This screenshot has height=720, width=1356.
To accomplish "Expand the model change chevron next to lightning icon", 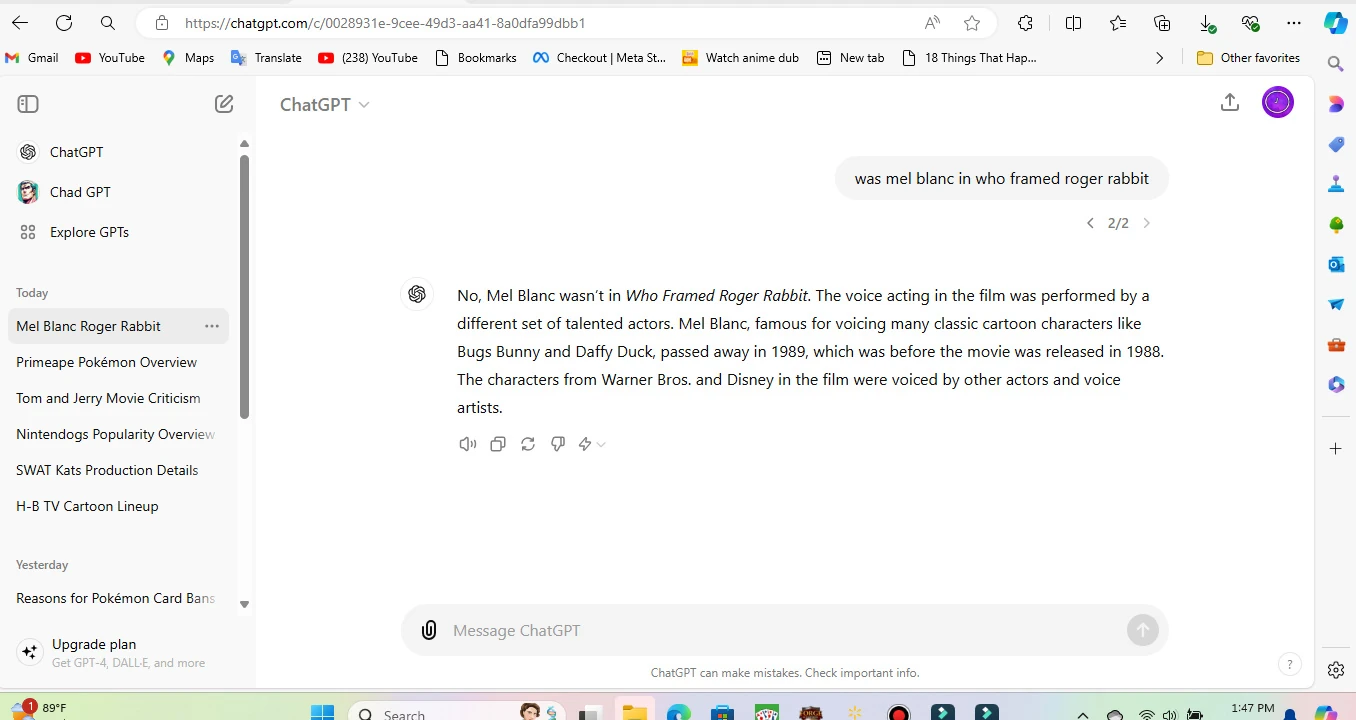I will (598, 443).
